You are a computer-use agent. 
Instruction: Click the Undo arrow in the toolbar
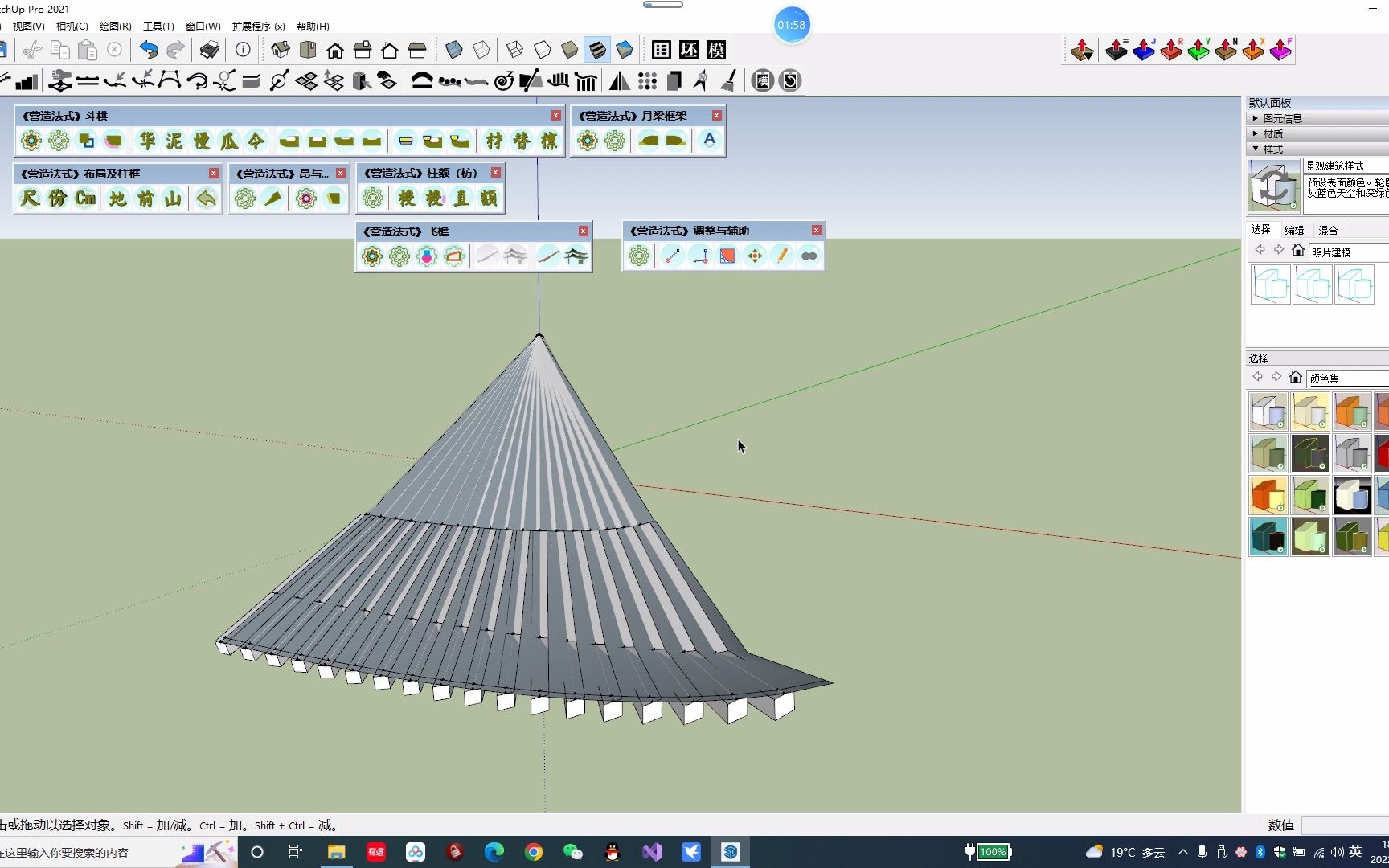pos(149,50)
